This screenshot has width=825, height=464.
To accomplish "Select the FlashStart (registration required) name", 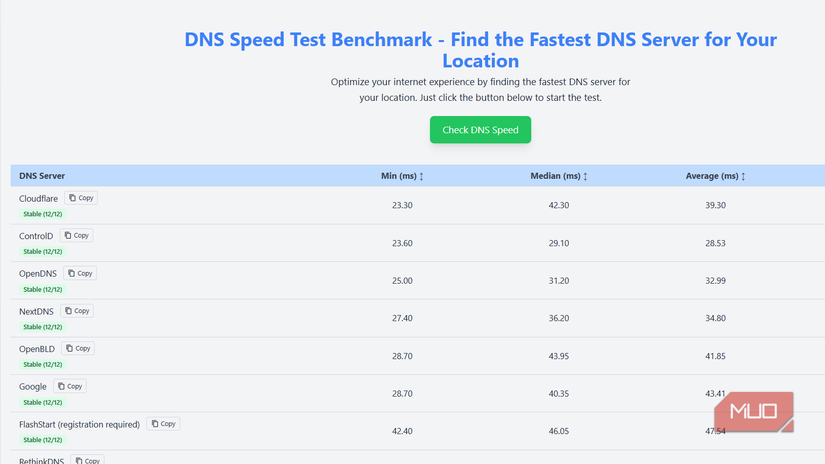I will [x=79, y=424].
